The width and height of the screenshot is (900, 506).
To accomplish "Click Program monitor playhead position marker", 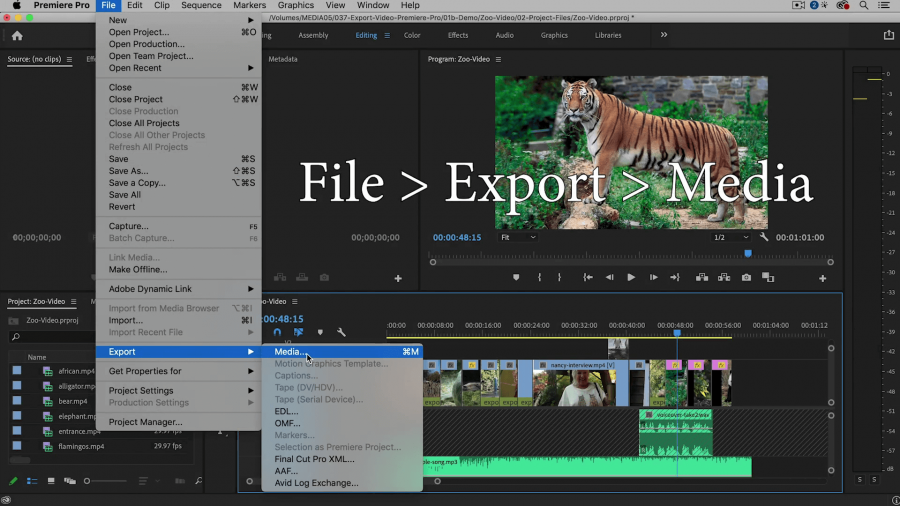I will click(x=748, y=254).
